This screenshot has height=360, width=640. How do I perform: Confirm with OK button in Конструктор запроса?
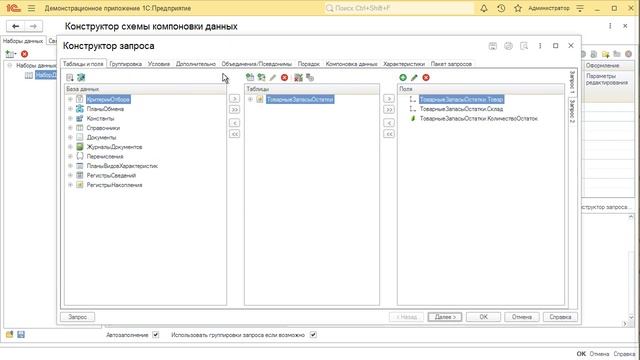click(x=483, y=317)
